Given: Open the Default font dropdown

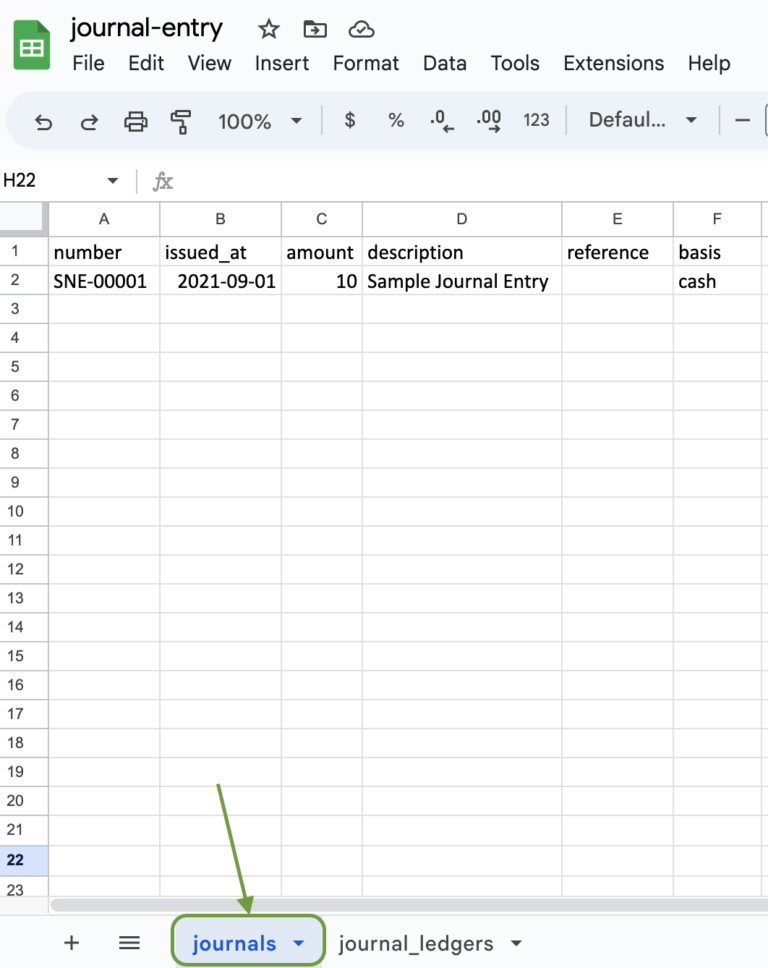Looking at the screenshot, I should coord(642,120).
